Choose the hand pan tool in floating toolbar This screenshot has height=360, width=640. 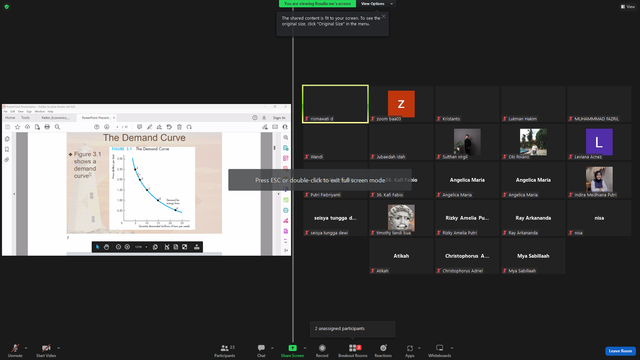pyautogui.click(x=107, y=247)
